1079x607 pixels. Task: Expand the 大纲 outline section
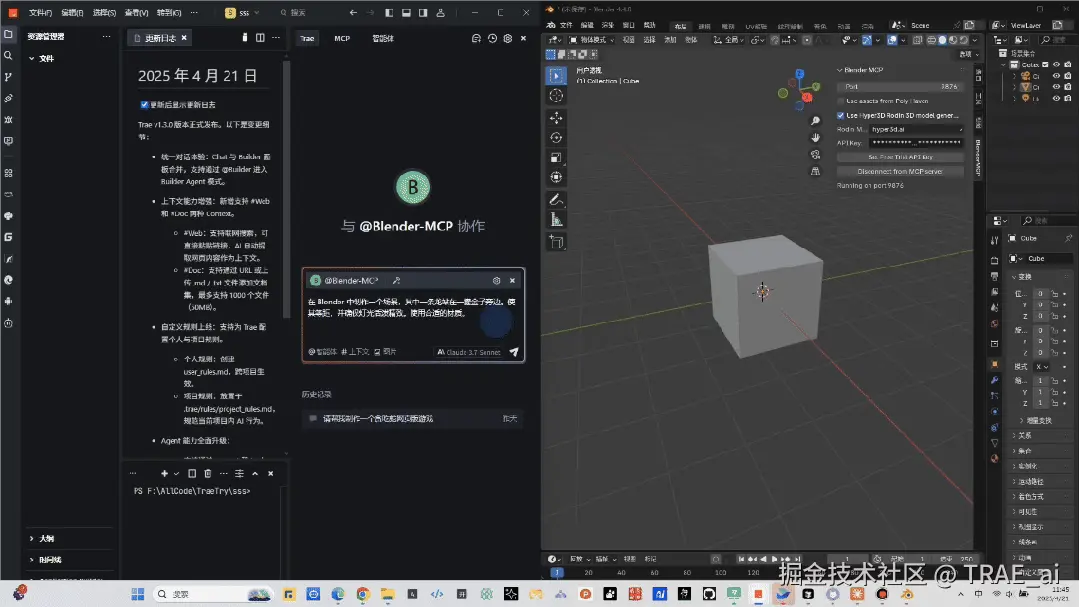32,538
